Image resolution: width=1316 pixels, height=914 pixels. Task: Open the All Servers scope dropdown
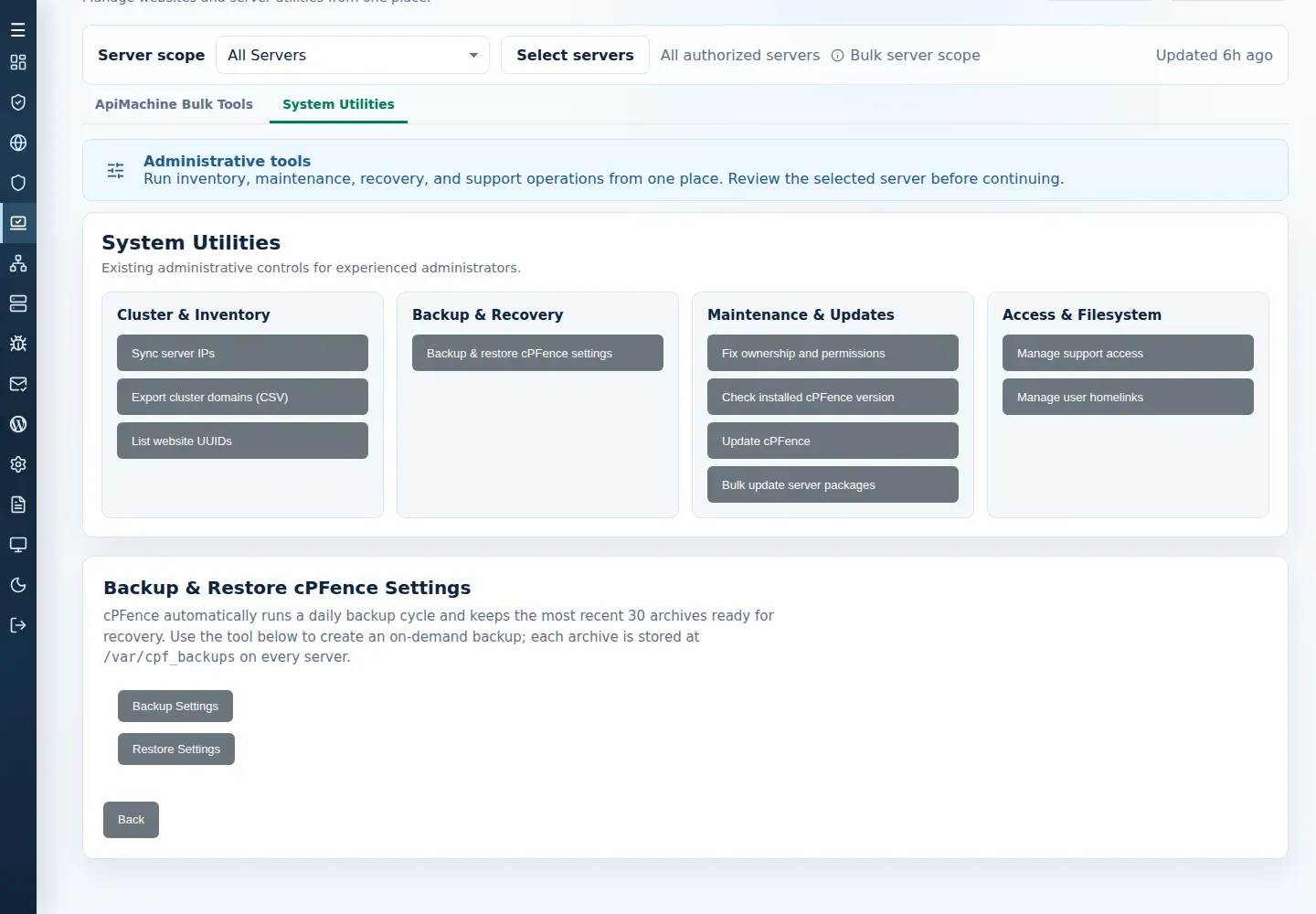pyautogui.click(x=353, y=55)
